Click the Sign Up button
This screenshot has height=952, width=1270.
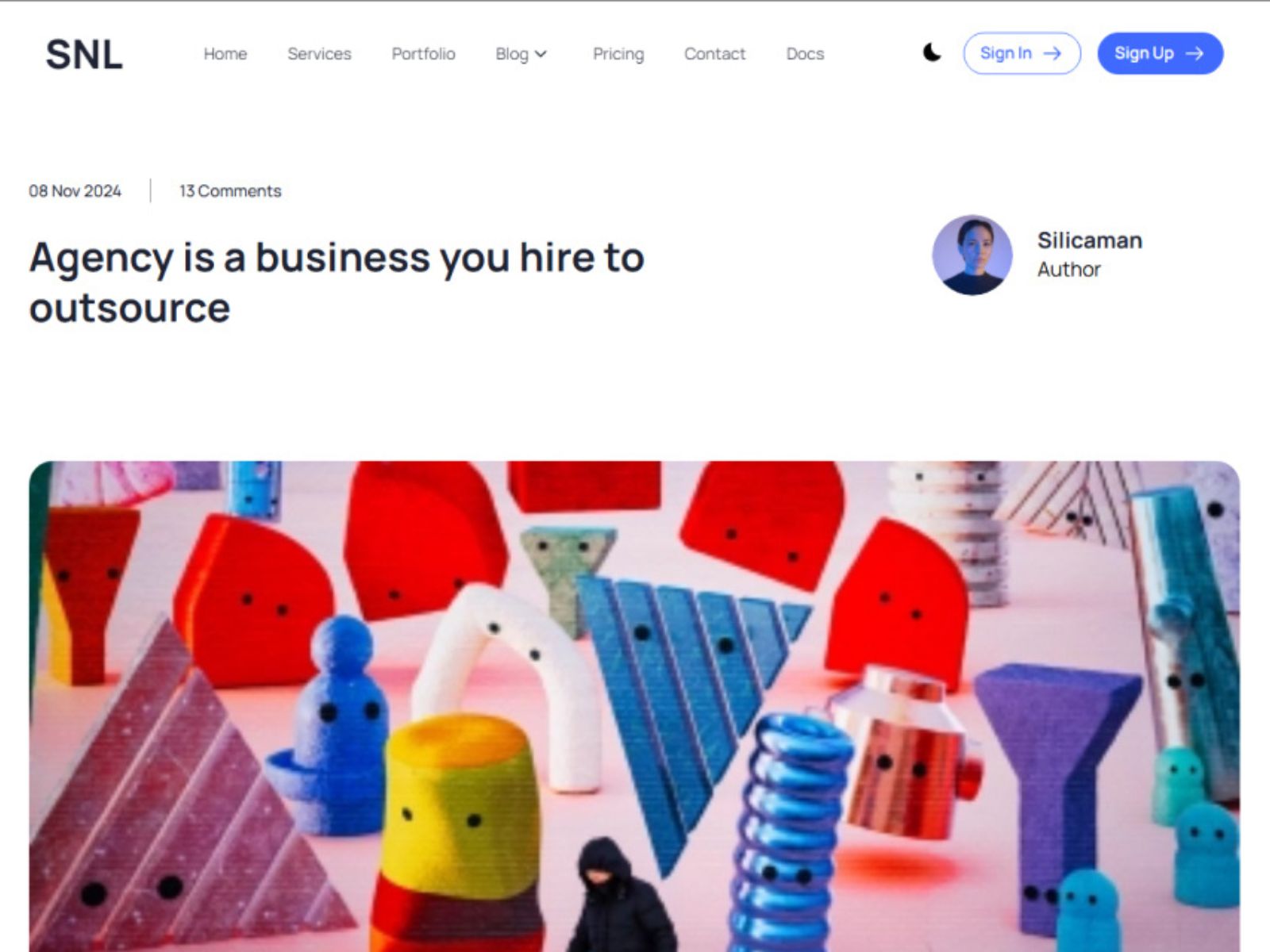(1160, 53)
